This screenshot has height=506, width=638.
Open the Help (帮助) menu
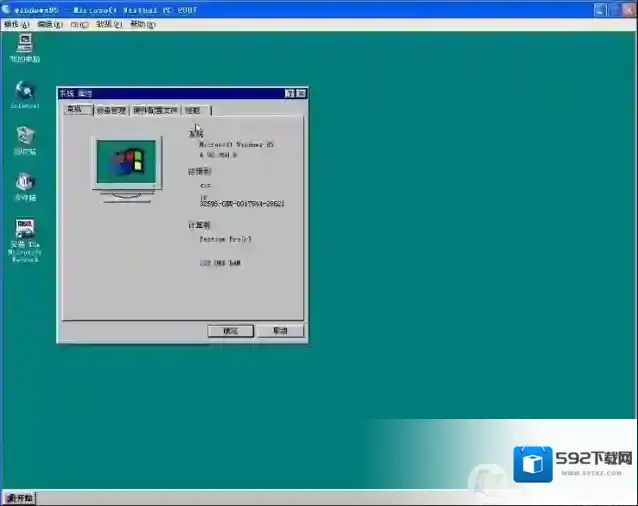[x=139, y=24]
